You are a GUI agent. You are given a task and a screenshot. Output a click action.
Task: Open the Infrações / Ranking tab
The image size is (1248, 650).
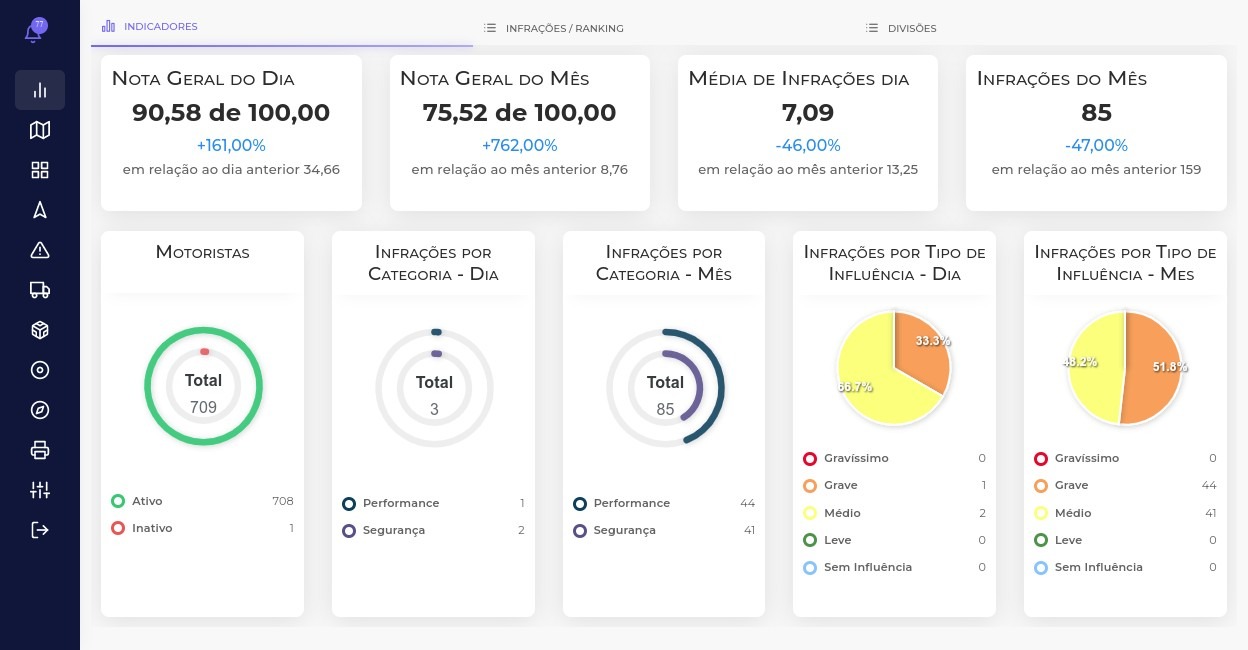point(554,28)
